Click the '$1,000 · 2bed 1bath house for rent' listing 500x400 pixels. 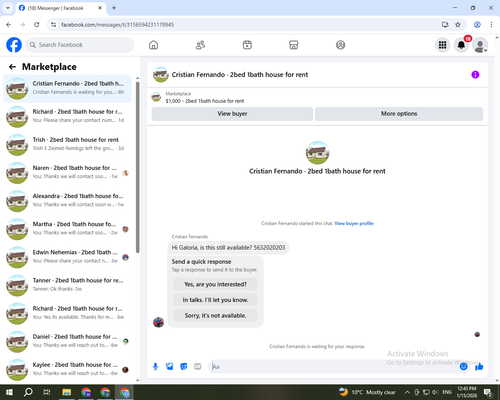(205, 101)
